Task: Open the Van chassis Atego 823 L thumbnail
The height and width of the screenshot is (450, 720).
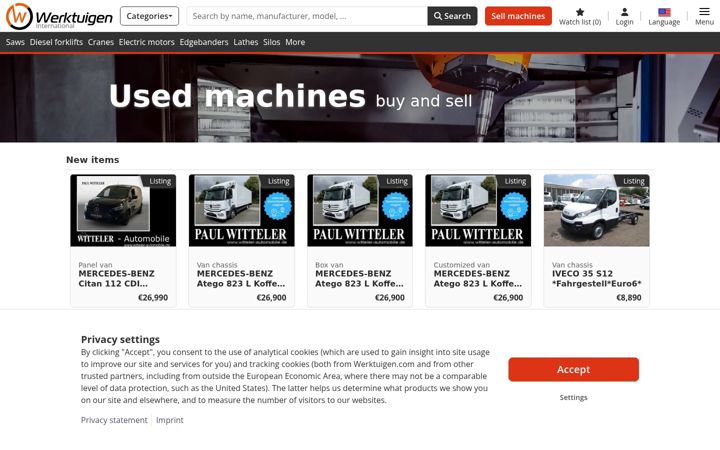Action: (242, 210)
